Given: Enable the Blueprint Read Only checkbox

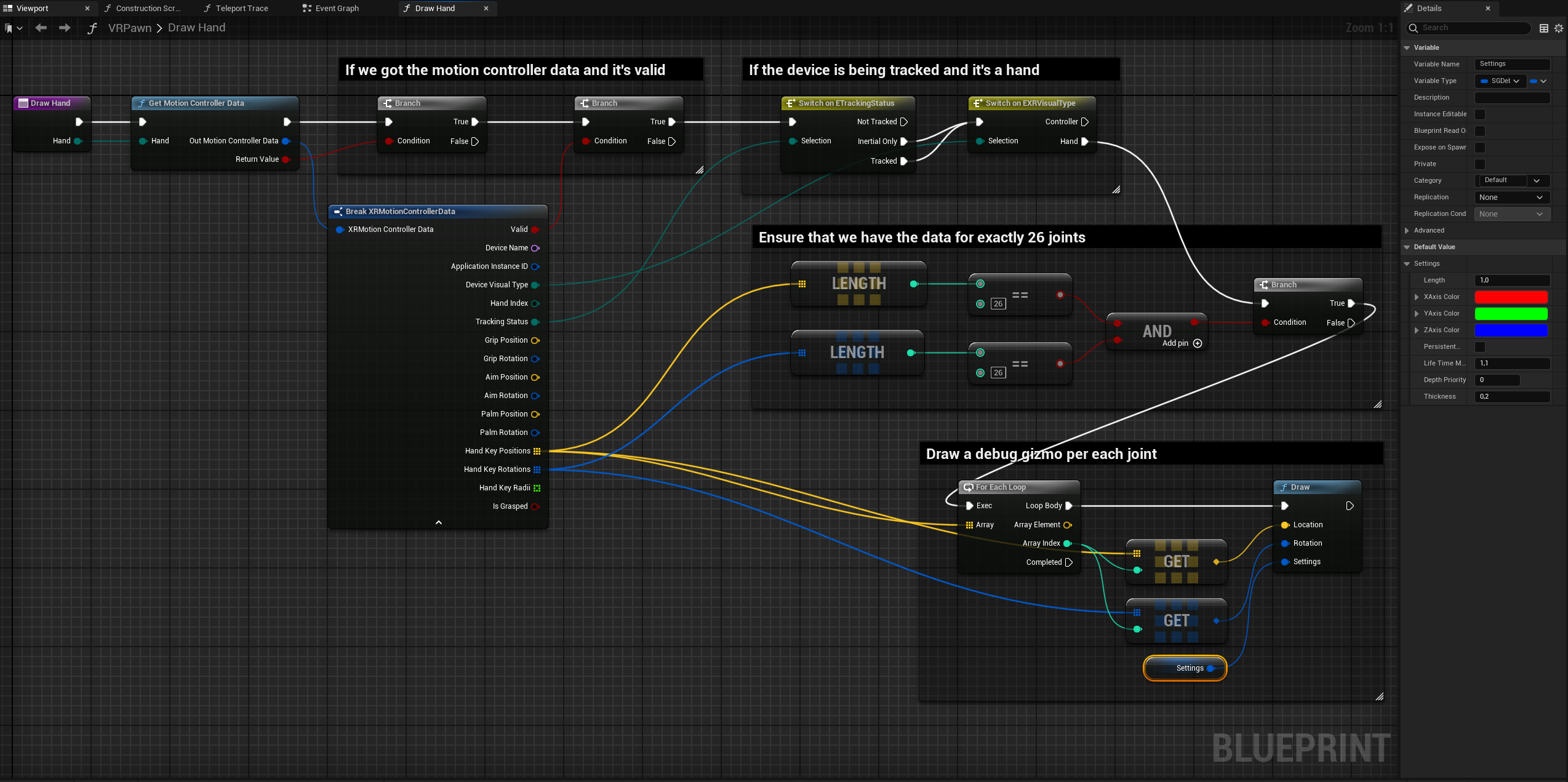Looking at the screenshot, I should point(1480,130).
